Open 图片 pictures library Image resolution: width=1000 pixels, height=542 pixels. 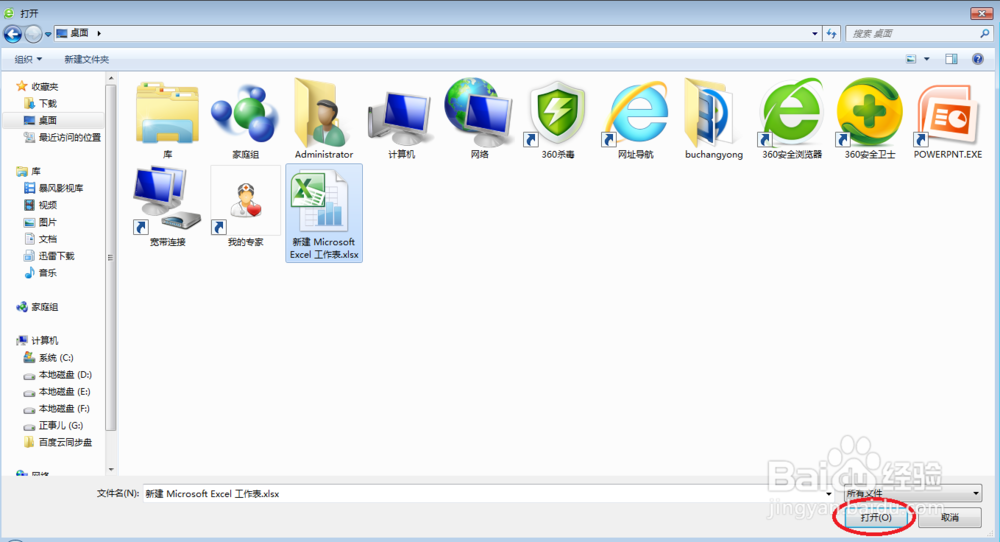[47, 222]
